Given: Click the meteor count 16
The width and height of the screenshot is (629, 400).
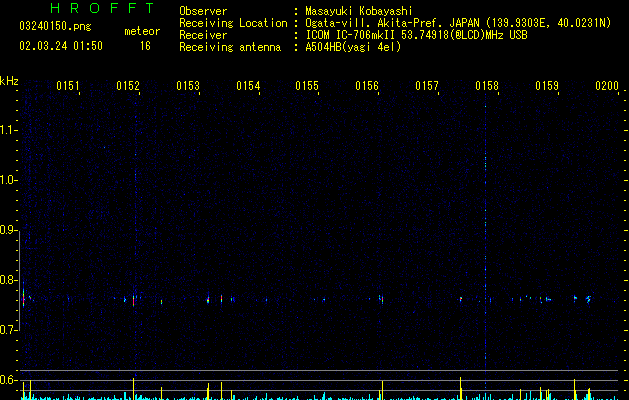Looking at the screenshot, I should [x=145, y=46].
